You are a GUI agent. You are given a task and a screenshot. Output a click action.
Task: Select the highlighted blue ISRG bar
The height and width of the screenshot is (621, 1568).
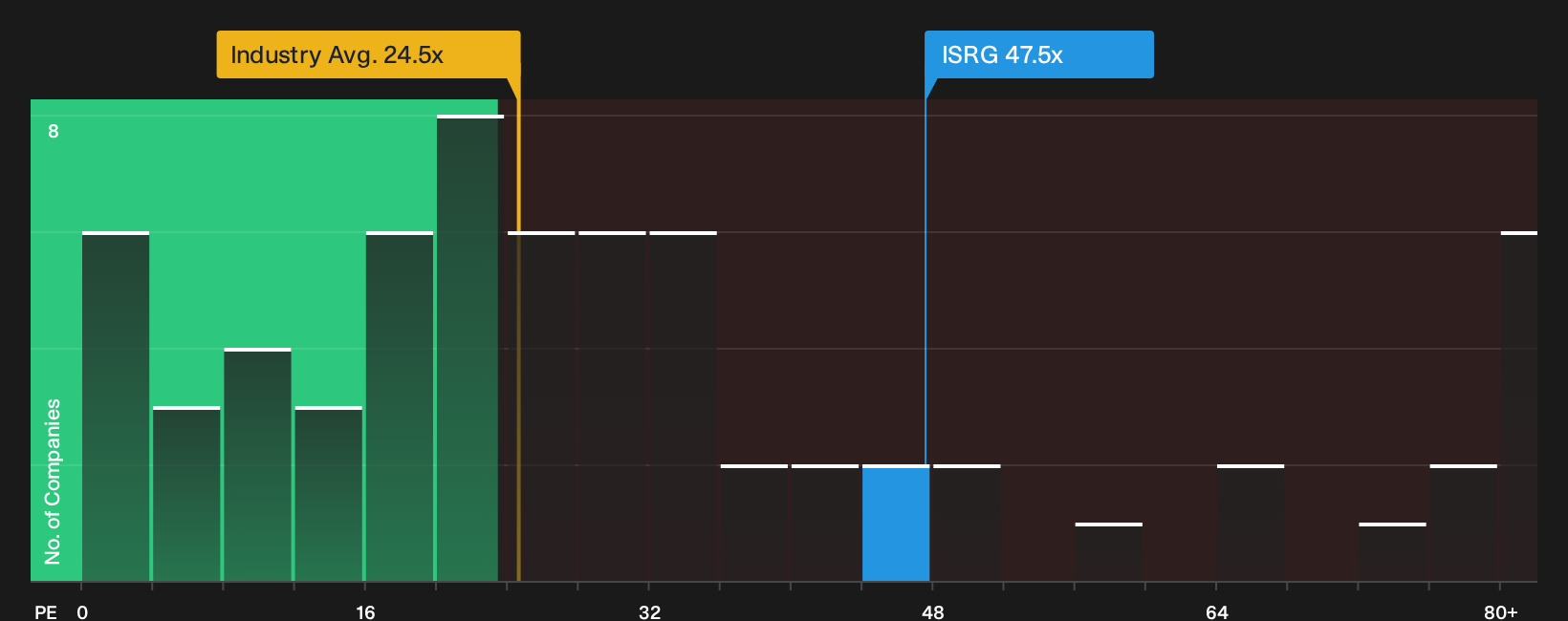click(896, 524)
